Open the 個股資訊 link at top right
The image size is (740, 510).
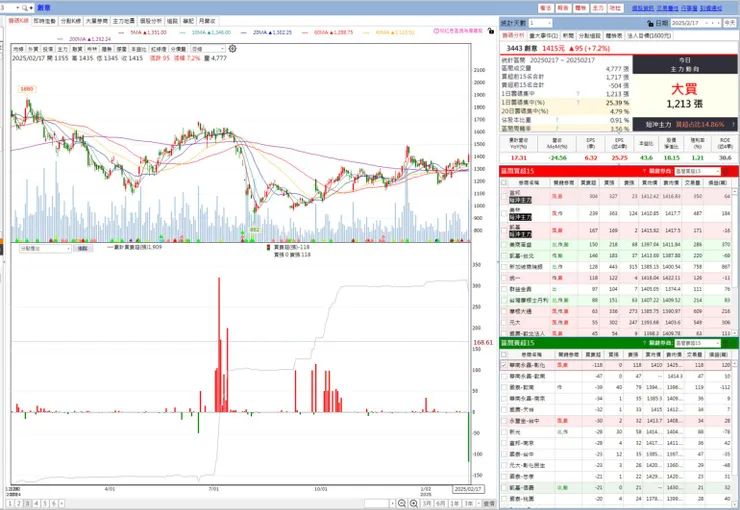tap(642, 8)
